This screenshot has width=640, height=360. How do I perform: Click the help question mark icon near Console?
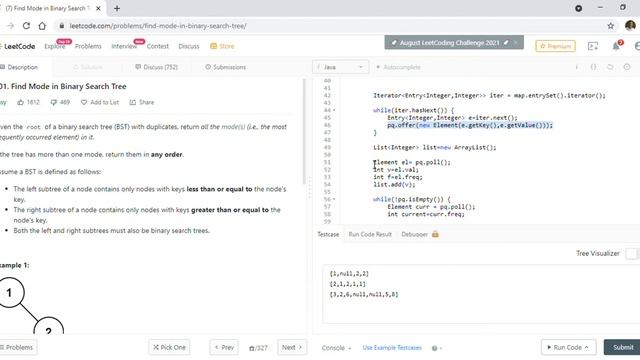click(x=435, y=348)
